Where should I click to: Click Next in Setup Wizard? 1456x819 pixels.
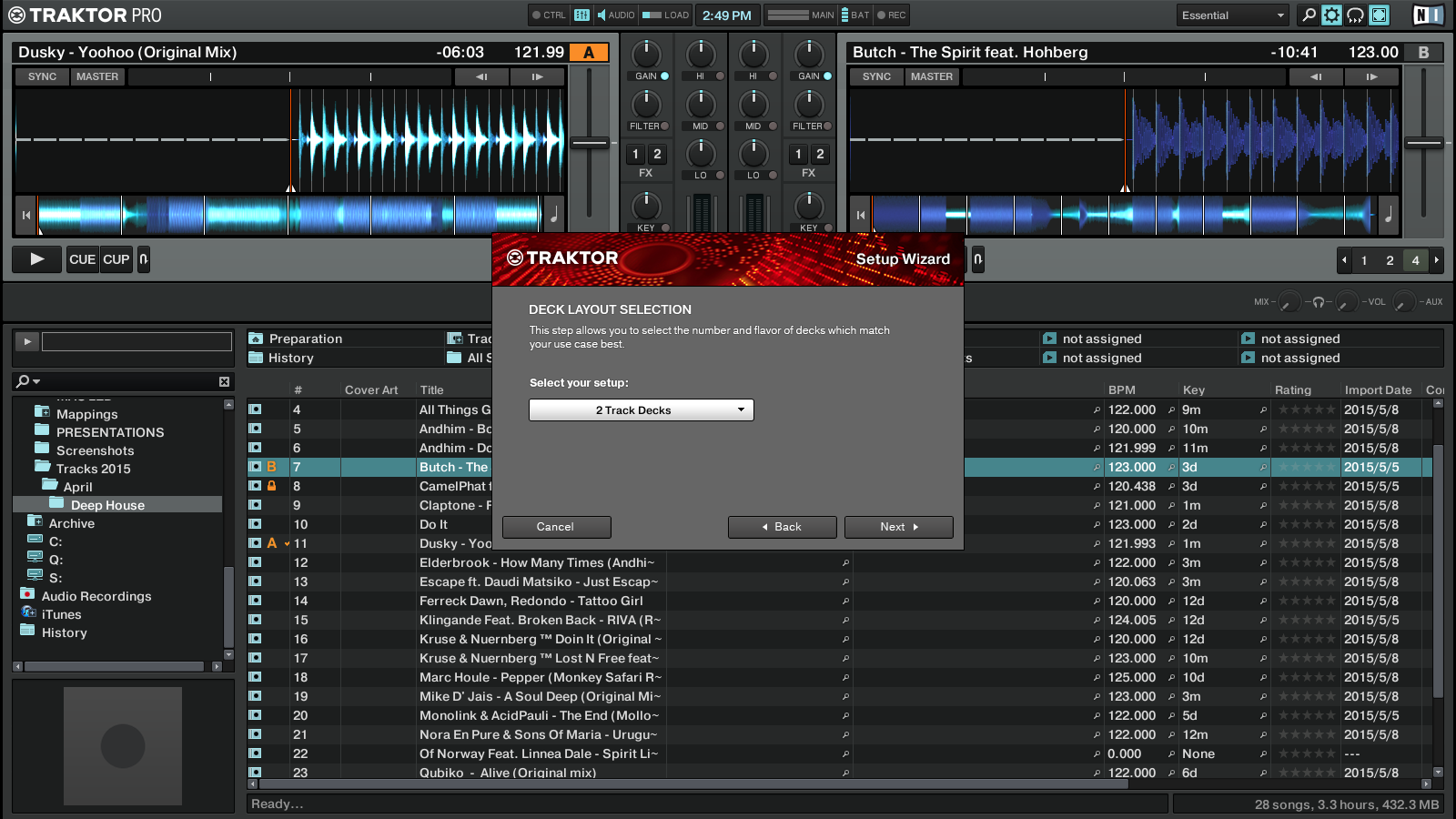898,527
